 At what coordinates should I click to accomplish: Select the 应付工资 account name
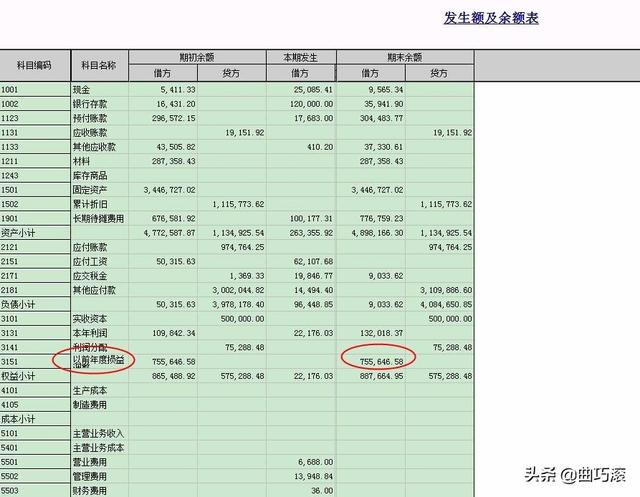(90, 262)
